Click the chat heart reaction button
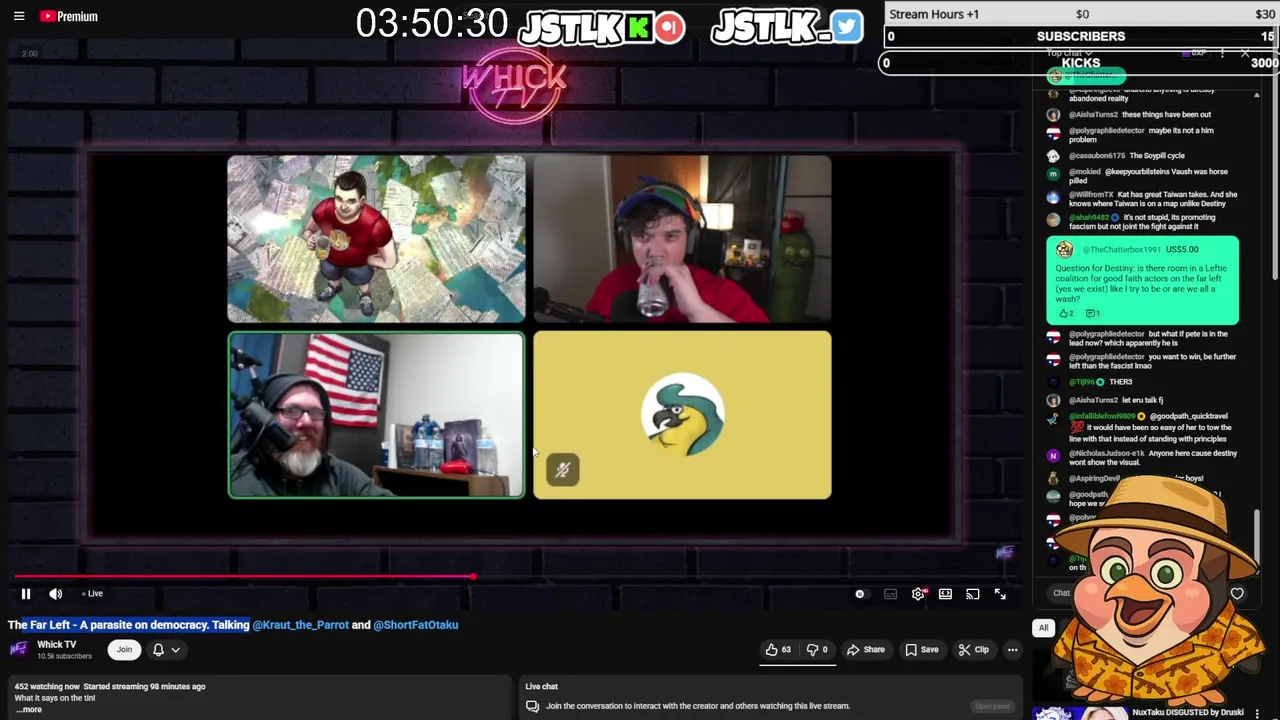This screenshot has width=1280, height=720. pyautogui.click(x=1237, y=593)
